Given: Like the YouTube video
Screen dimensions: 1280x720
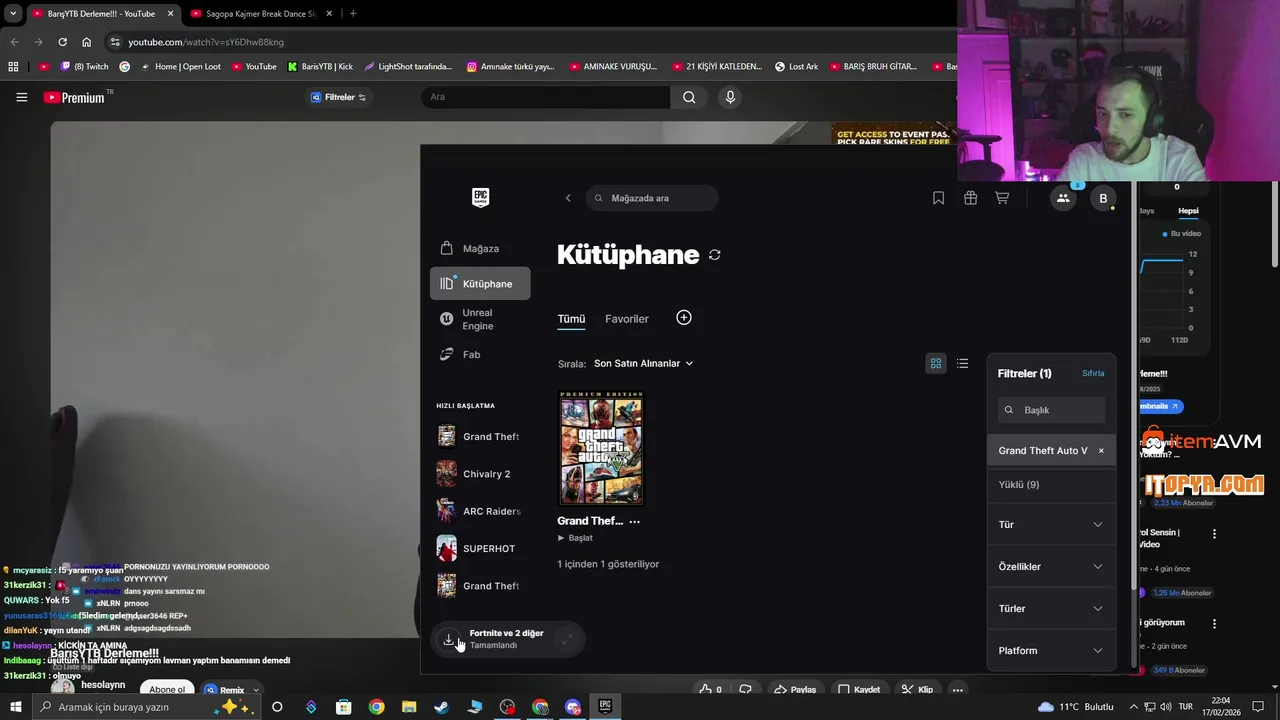Looking at the screenshot, I should tap(710, 690).
